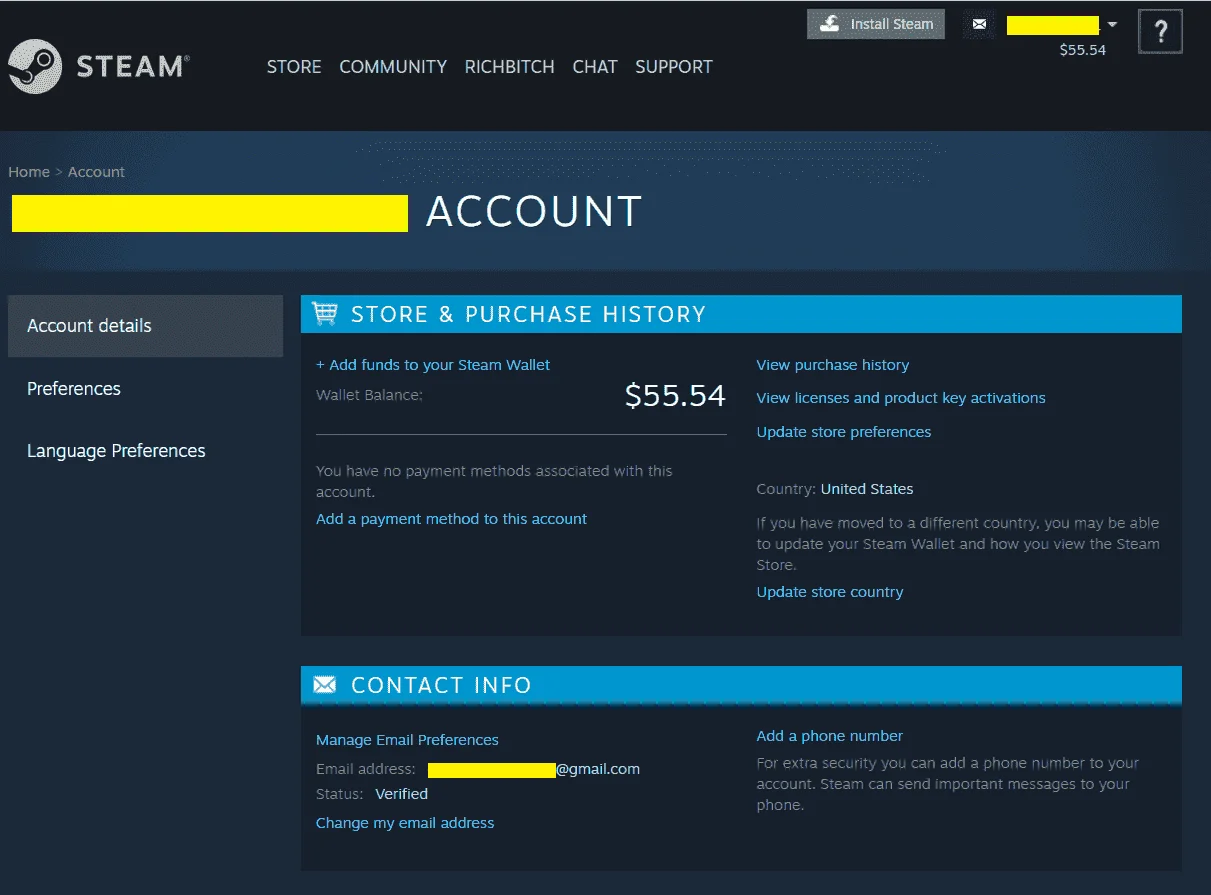Viewport: 1211px width, 895px height.
Task: Click the CONTACT INFO heading
Action: 441,685
